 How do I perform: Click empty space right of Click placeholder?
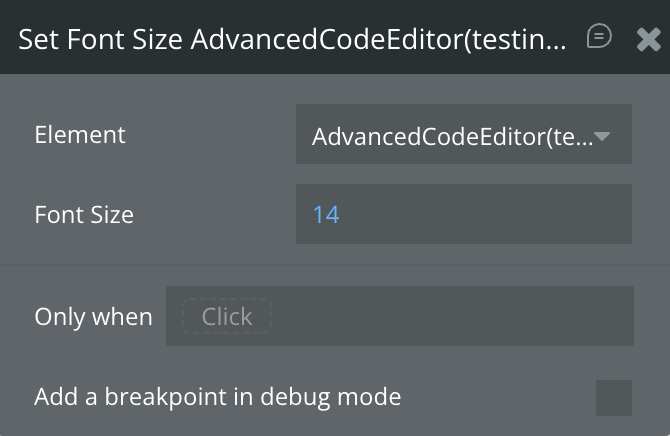(x=450, y=316)
